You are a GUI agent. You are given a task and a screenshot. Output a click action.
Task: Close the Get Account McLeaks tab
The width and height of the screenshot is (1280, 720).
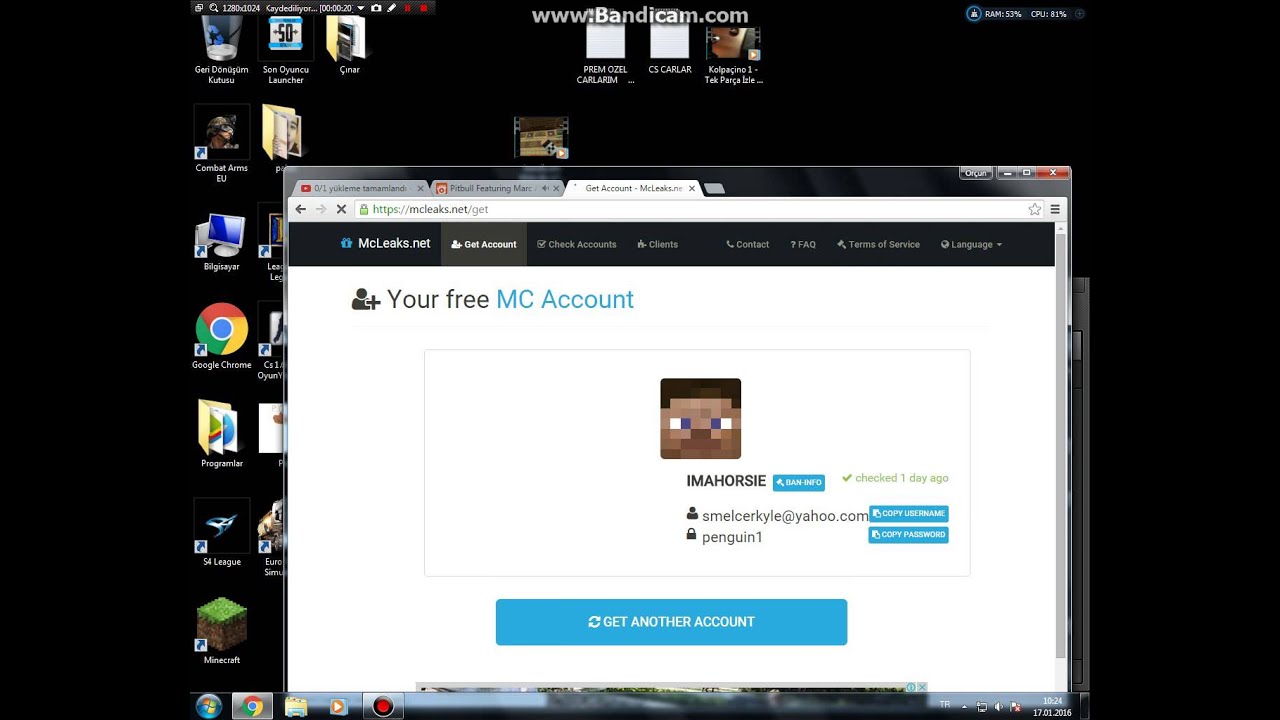(691, 188)
